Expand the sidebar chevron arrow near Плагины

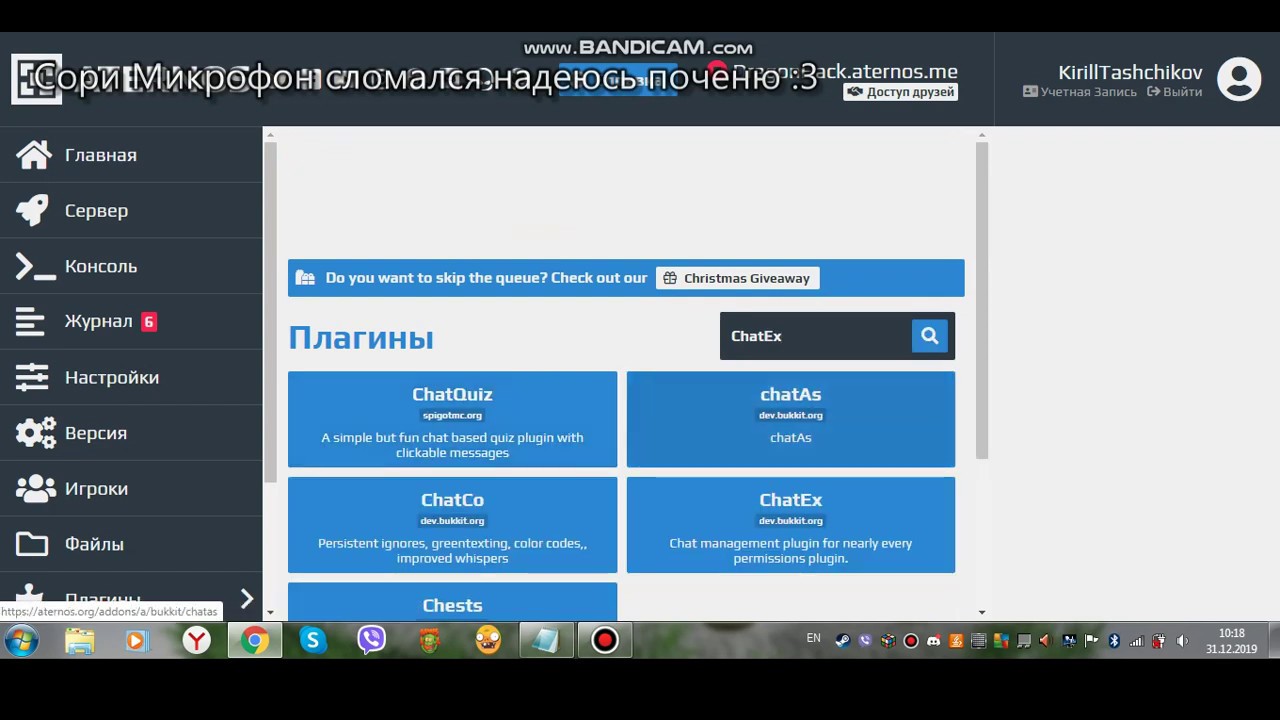pyautogui.click(x=247, y=598)
